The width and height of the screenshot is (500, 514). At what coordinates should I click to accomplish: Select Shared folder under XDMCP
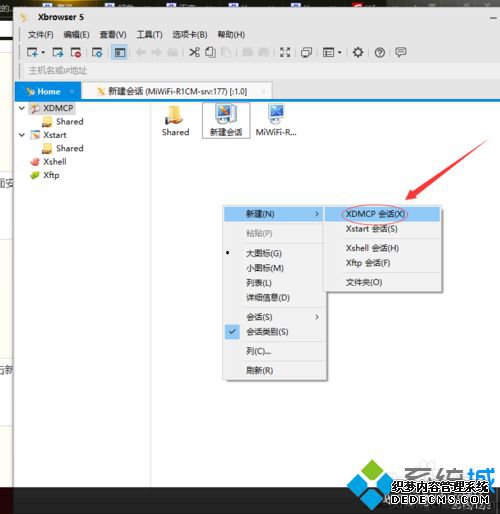(63, 121)
